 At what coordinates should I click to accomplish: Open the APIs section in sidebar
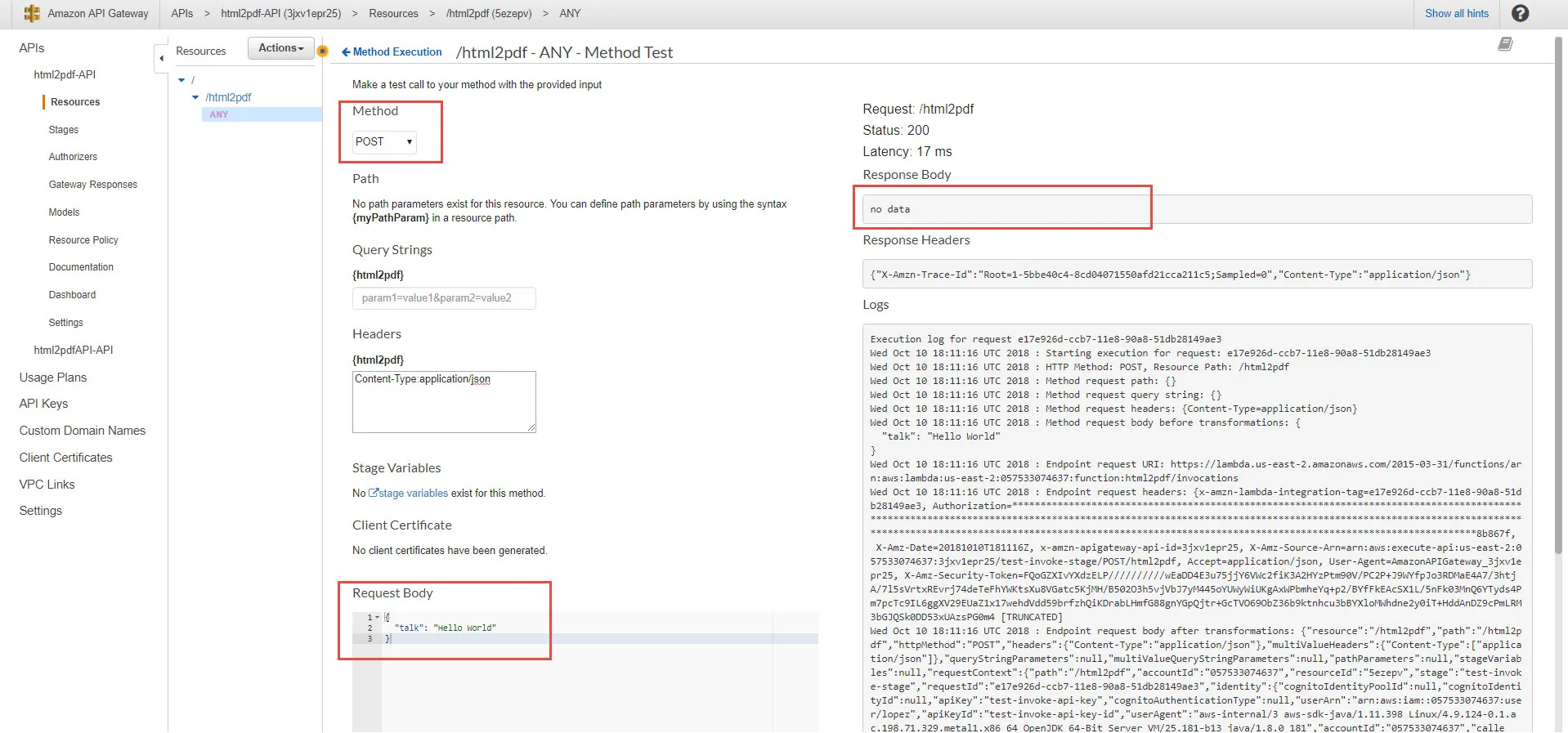32,48
